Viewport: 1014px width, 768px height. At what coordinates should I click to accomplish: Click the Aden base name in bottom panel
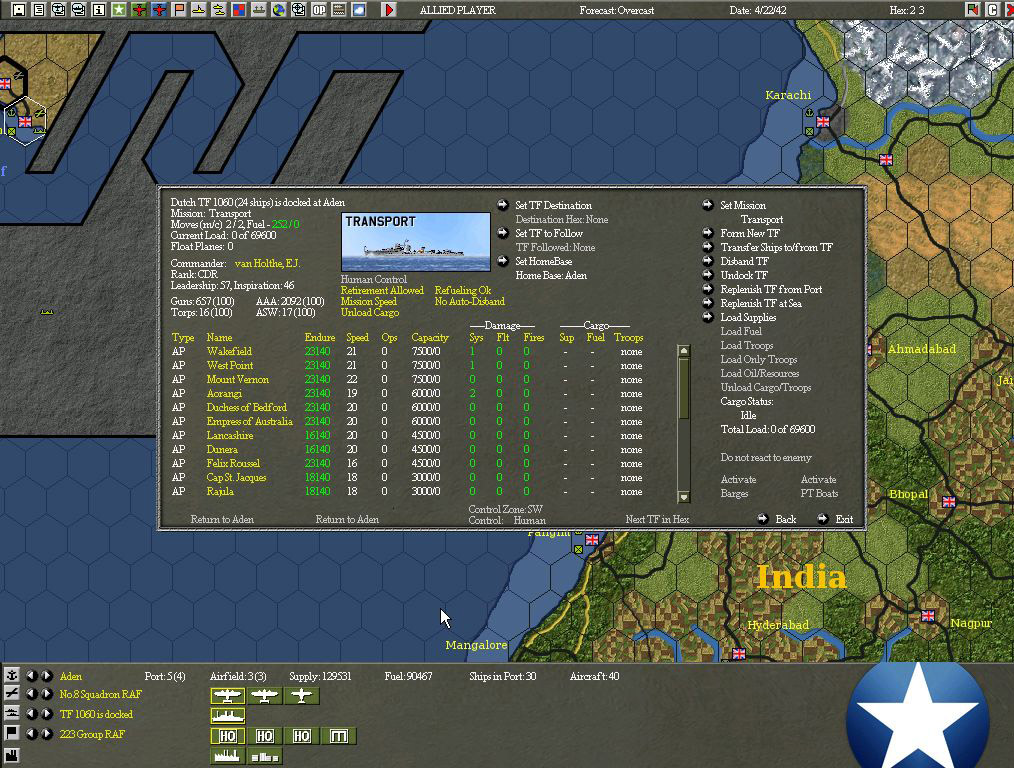[70, 676]
